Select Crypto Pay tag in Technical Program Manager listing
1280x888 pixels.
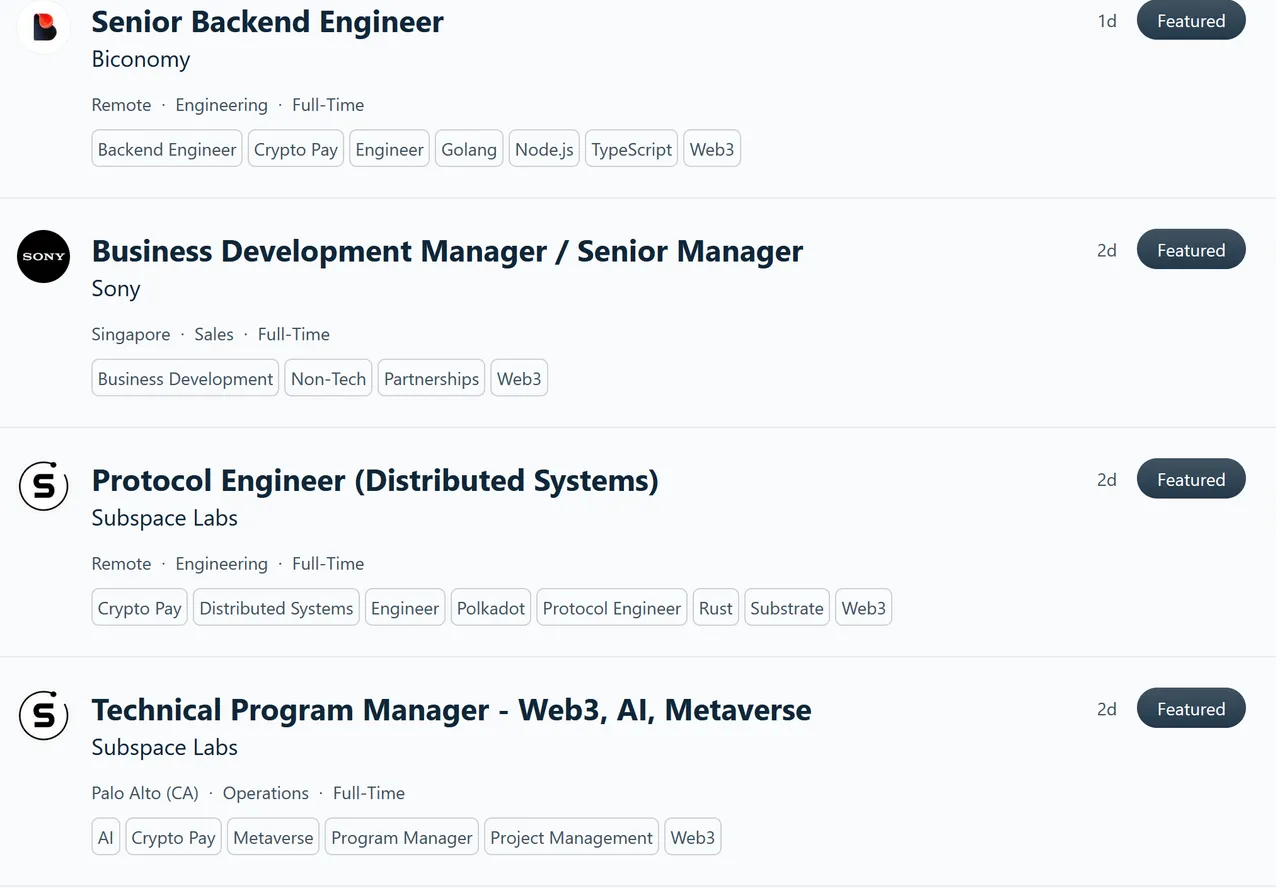(174, 838)
